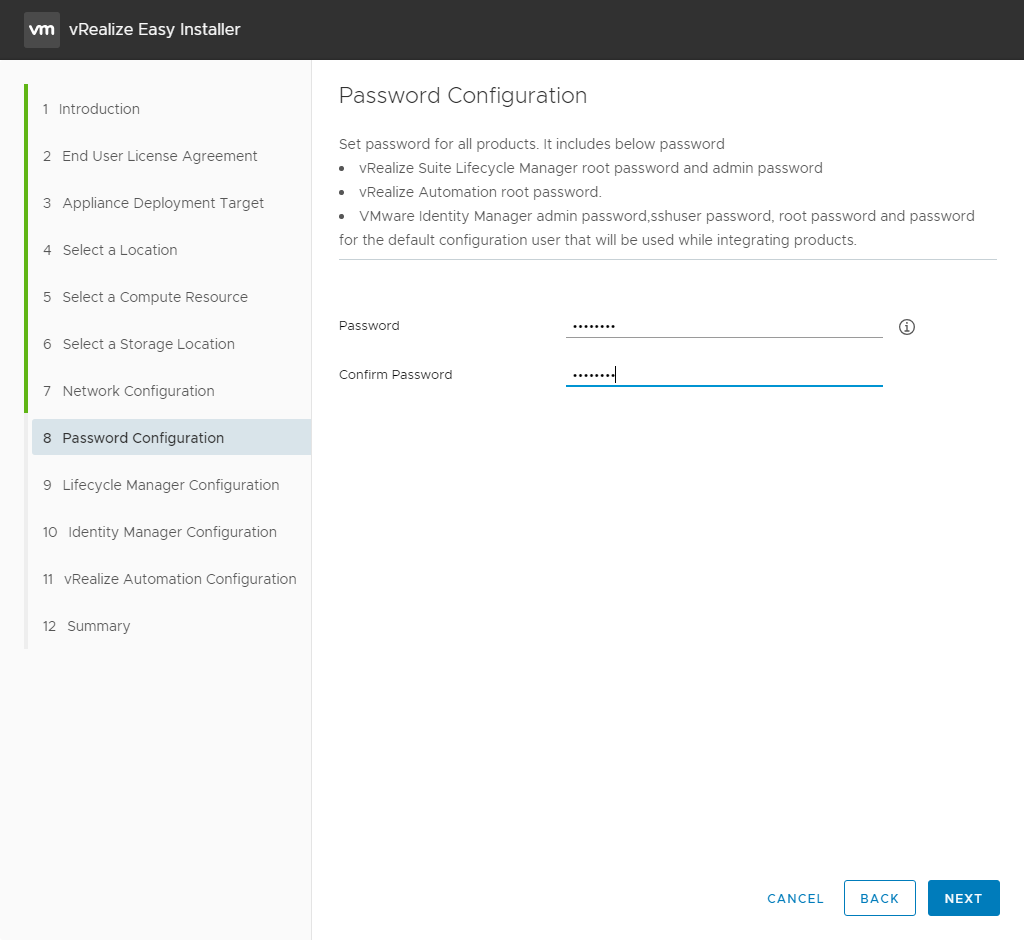The height and width of the screenshot is (940, 1024).
Task: Open Network Configuration step
Action: (129, 391)
